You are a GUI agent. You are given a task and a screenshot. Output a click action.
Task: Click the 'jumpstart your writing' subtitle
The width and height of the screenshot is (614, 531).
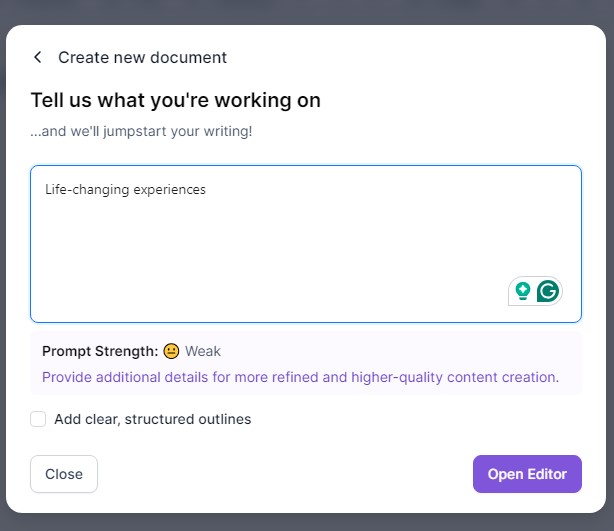tap(141, 131)
